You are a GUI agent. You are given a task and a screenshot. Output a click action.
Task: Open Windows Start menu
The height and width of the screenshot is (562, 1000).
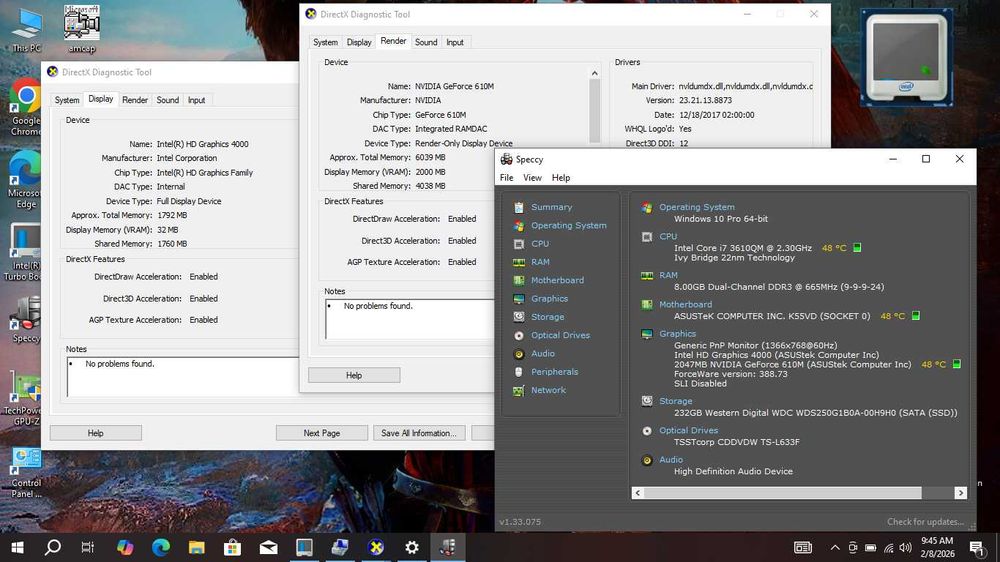[18, 547]
